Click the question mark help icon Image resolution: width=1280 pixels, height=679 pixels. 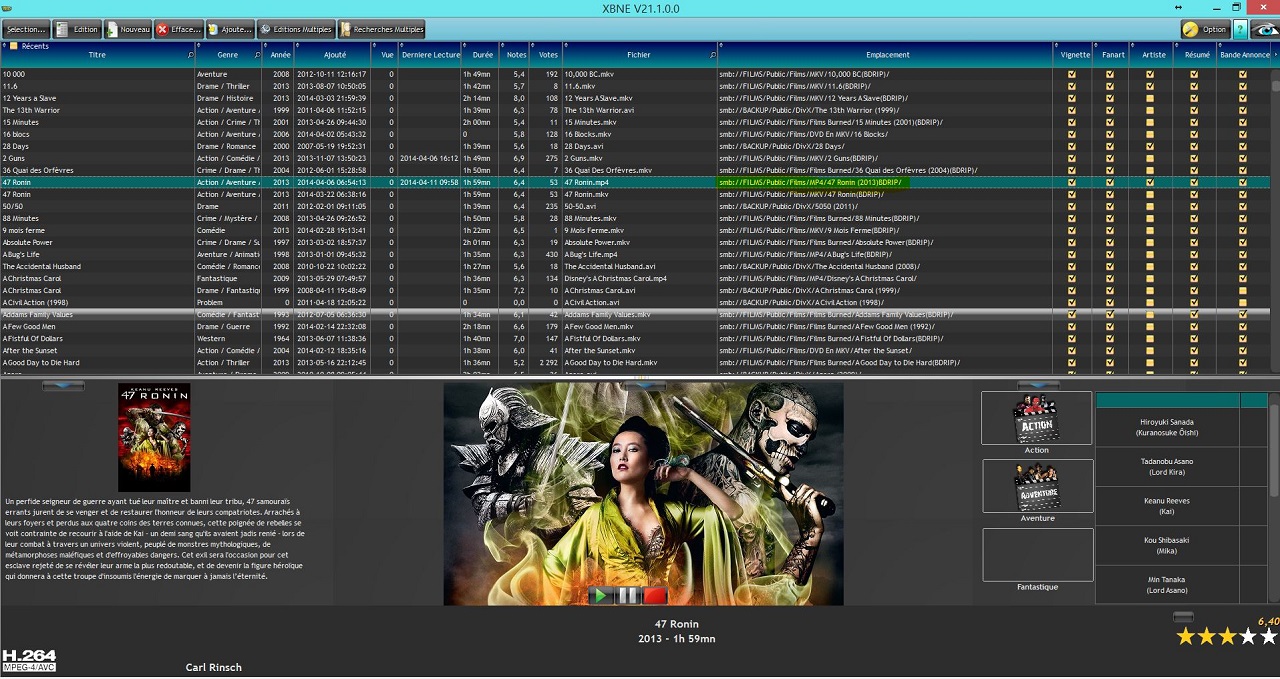pos(1240,29)
